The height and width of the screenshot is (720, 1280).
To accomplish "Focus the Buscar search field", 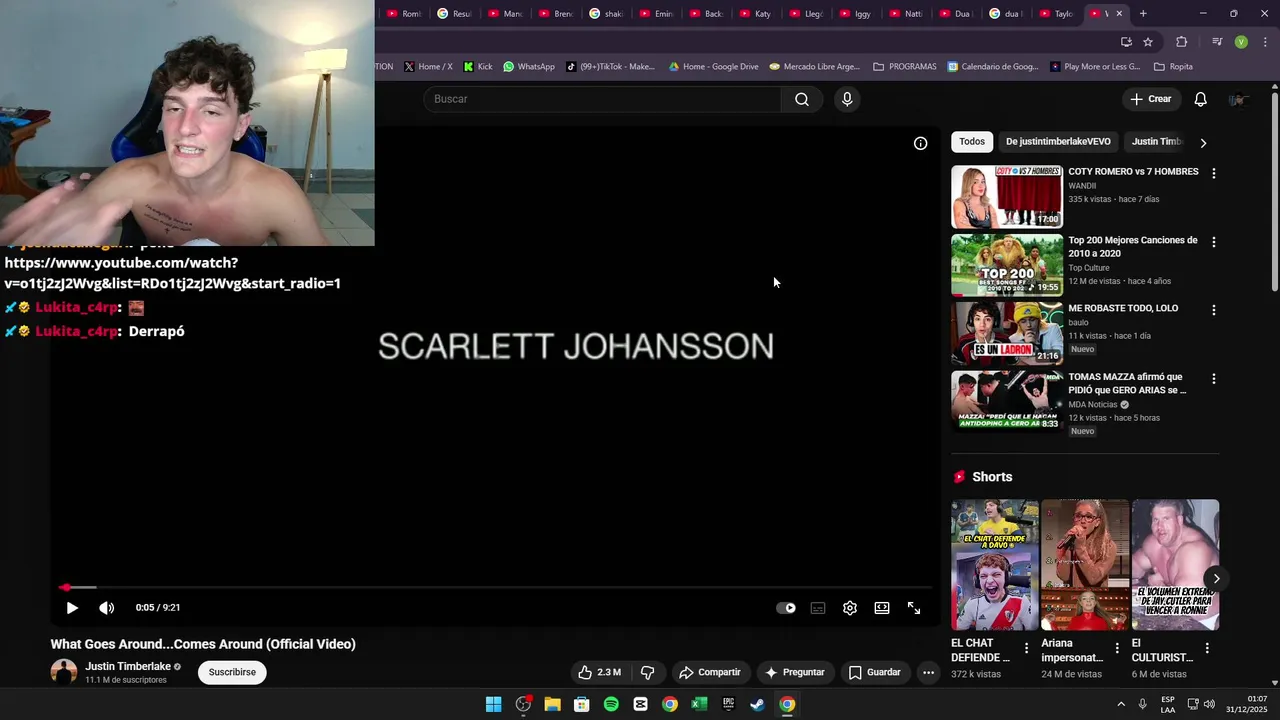I will [x=603, y=99].
